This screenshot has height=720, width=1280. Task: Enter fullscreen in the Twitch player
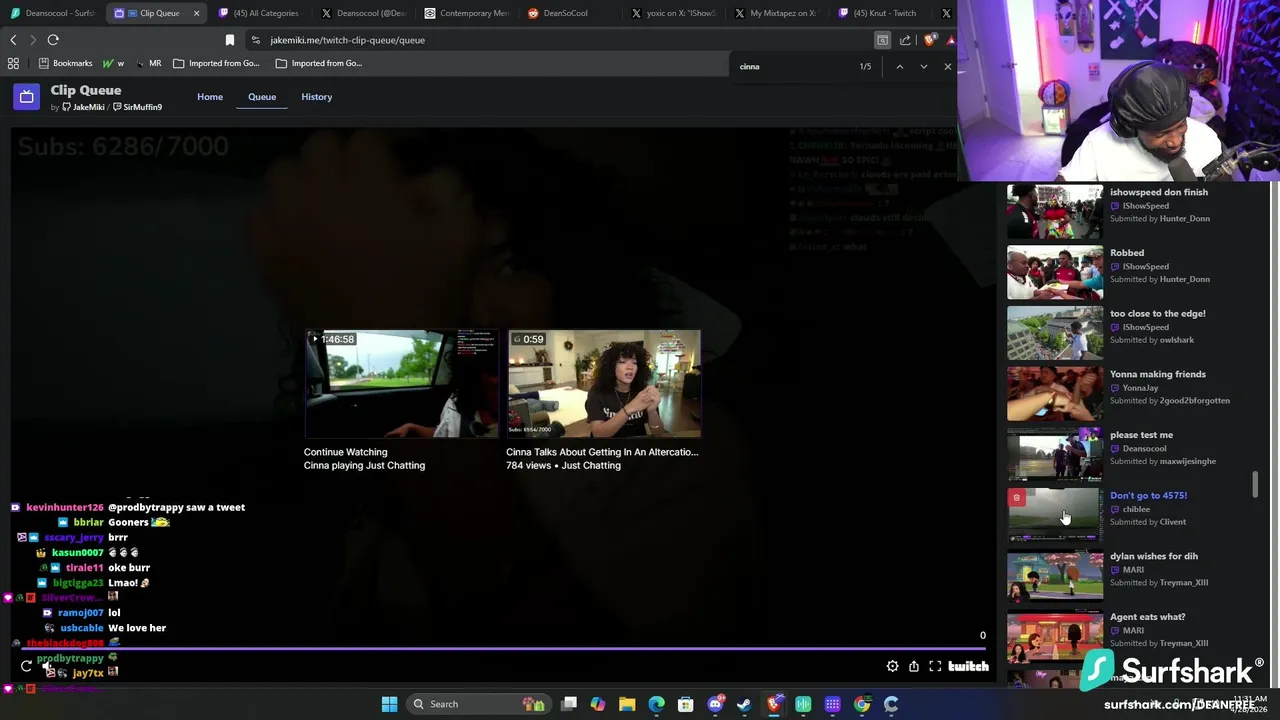click(x=935, y=666)
